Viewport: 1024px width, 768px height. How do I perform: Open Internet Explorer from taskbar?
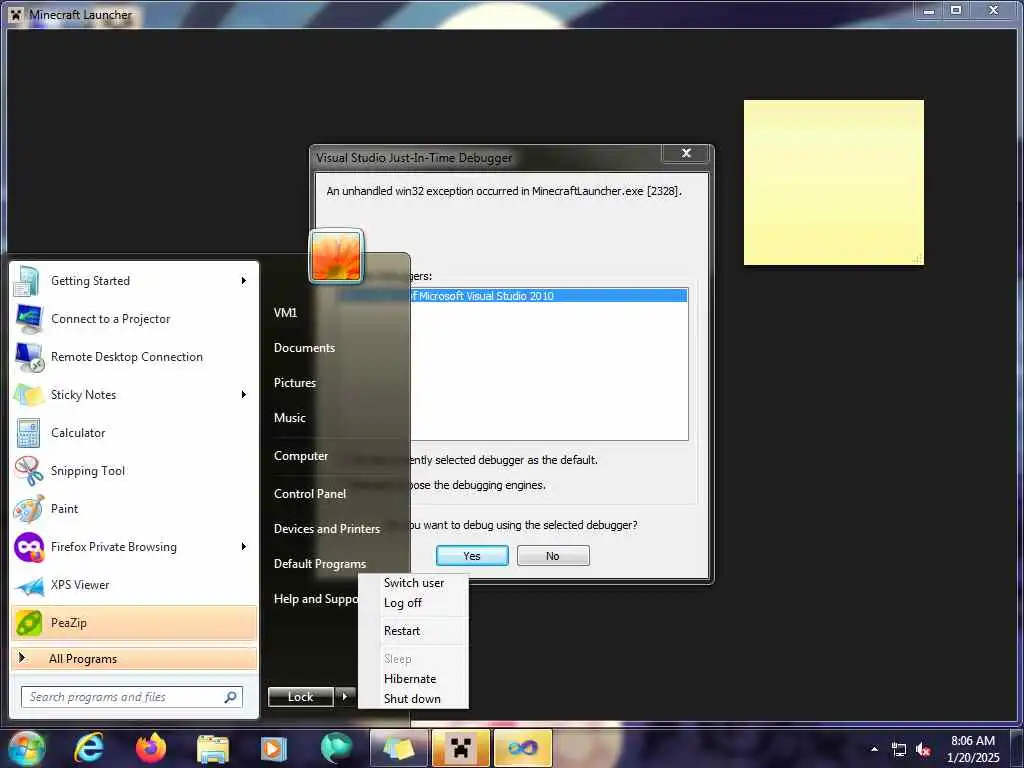point(89,748)
